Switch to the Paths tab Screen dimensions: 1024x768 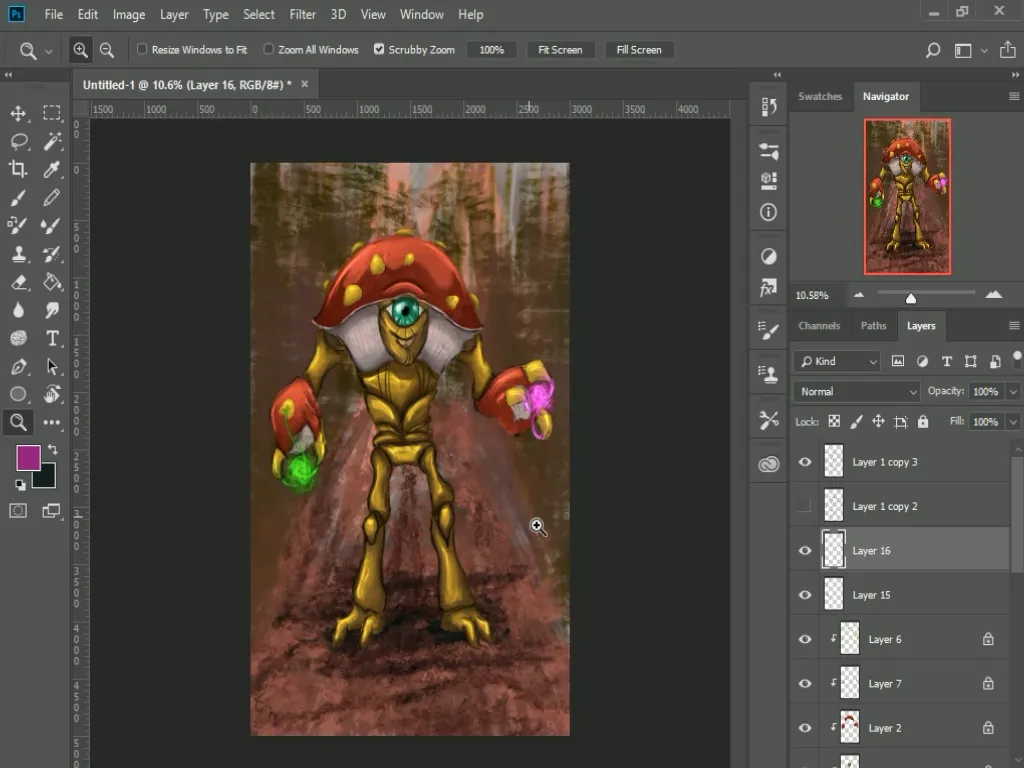(873, 325)
